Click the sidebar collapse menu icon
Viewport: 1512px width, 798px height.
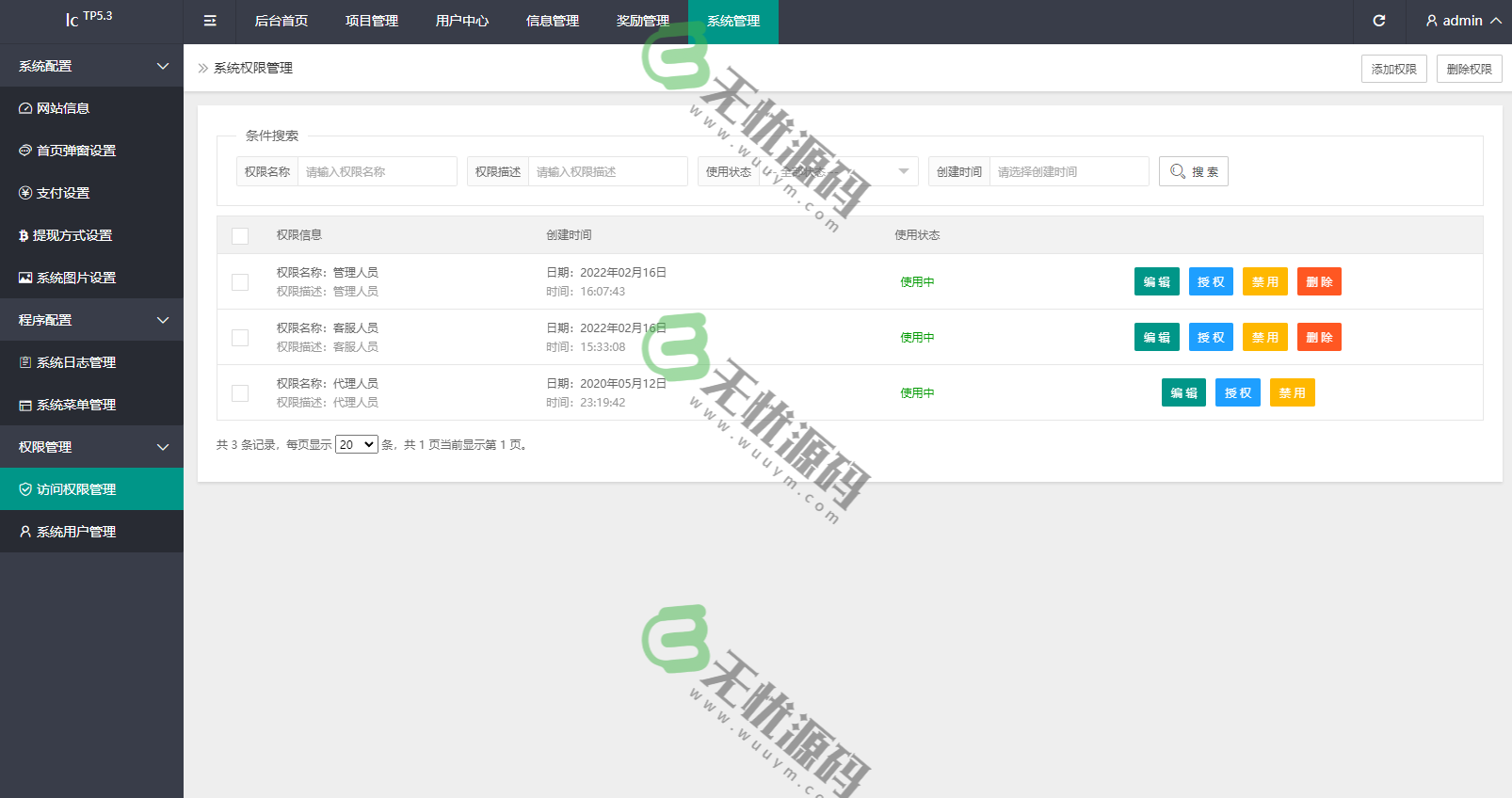coord(210,21)
